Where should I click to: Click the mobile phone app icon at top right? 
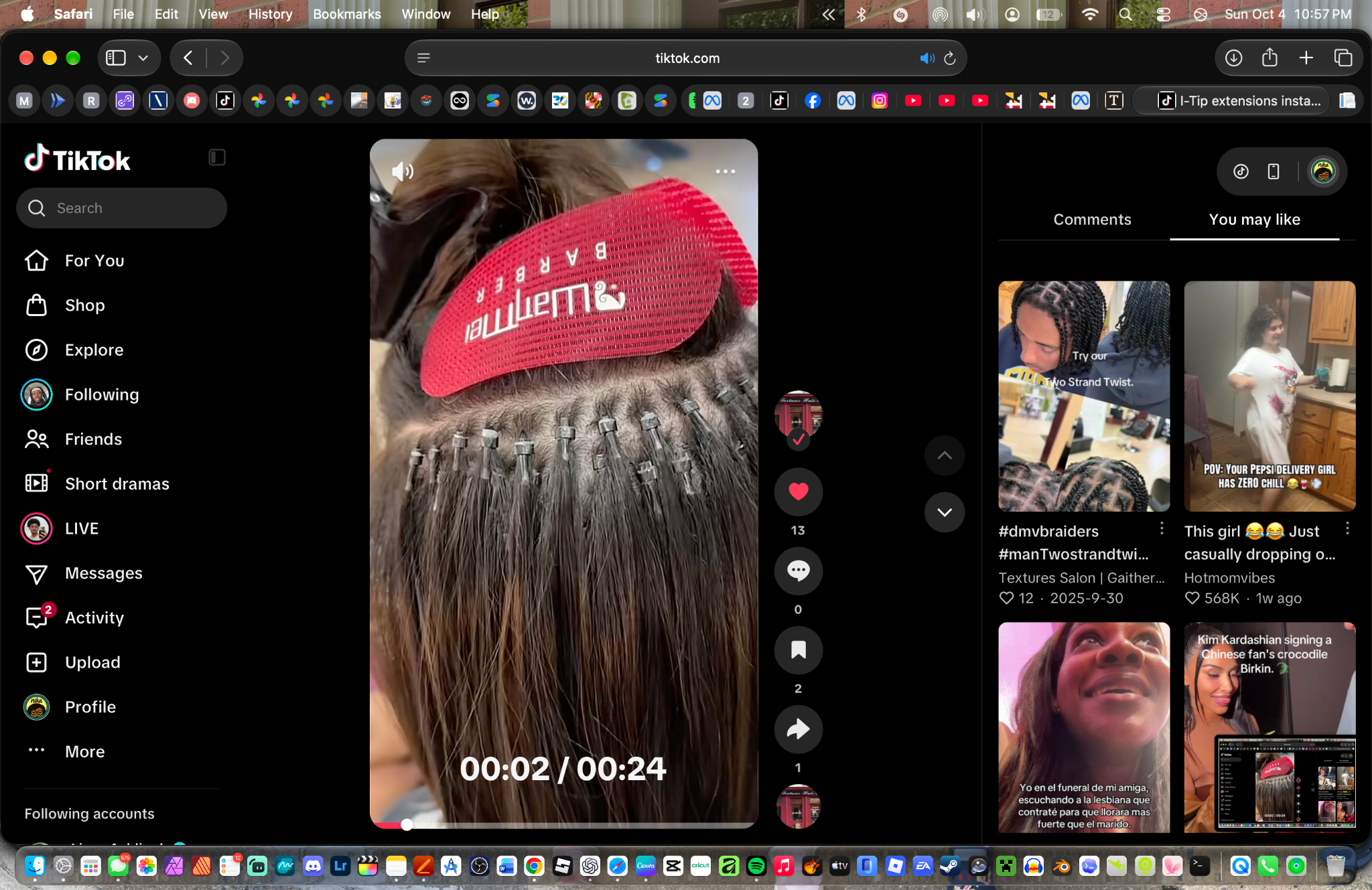[1274, 171]
